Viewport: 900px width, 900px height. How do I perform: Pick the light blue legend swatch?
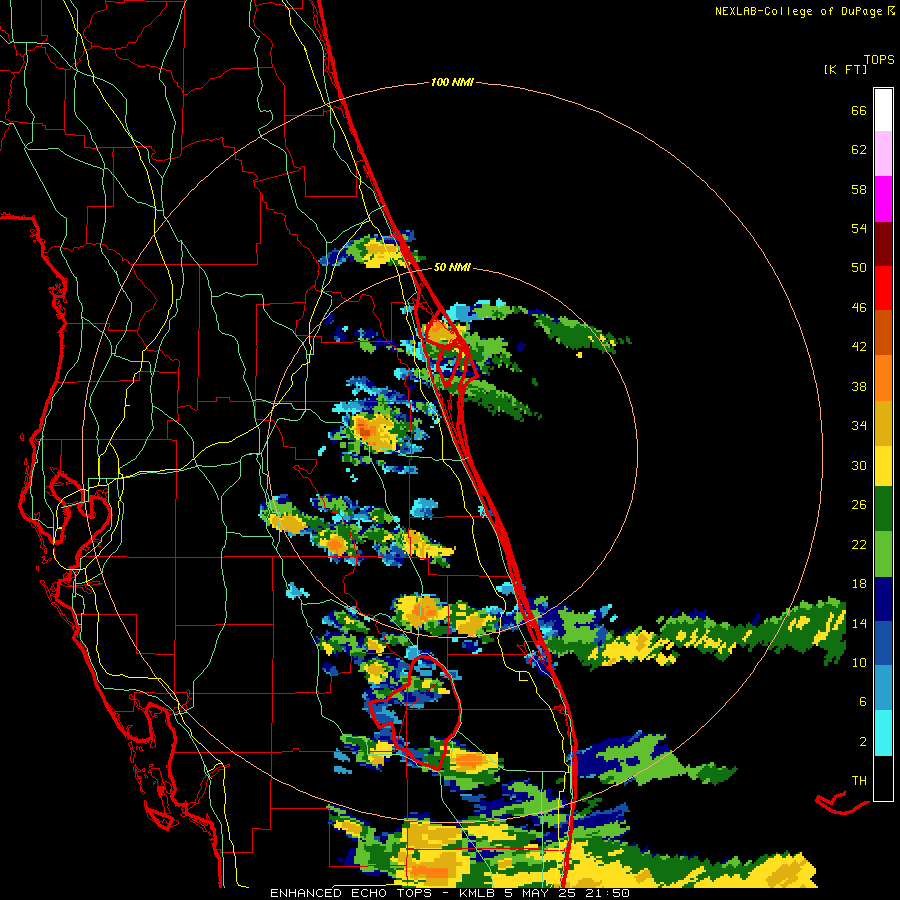pos(883,688)
